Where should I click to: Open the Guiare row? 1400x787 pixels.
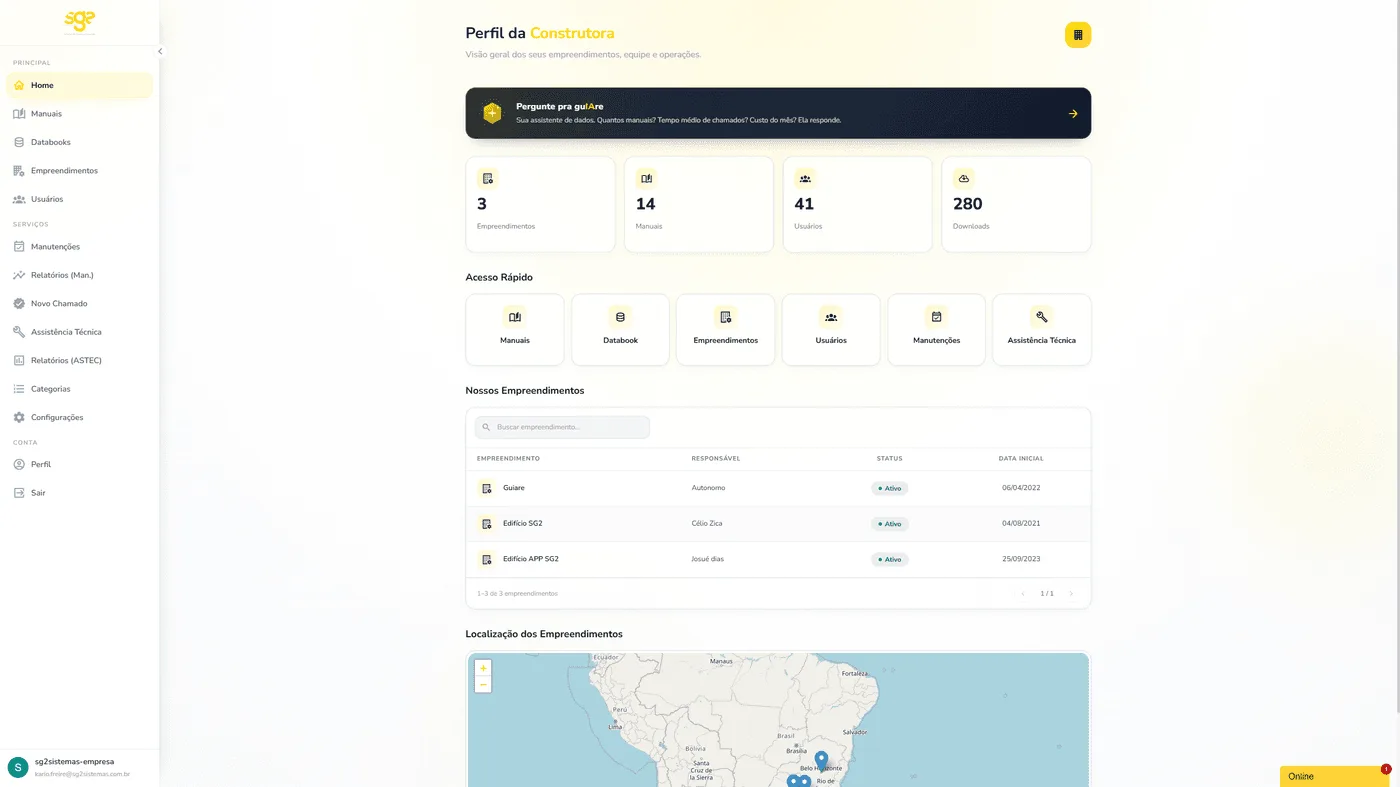778,488
